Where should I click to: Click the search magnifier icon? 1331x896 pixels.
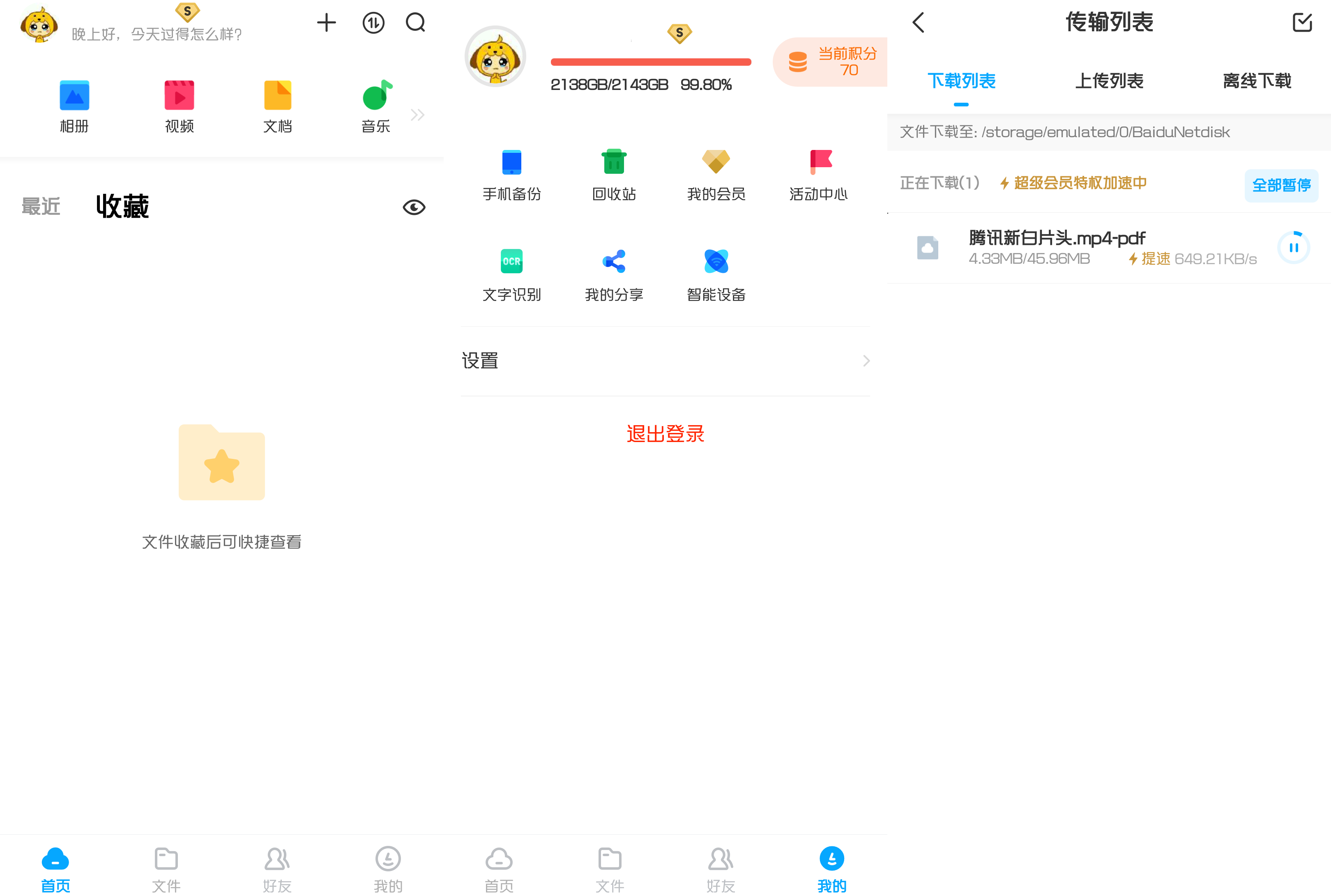(x=415, y=23)
